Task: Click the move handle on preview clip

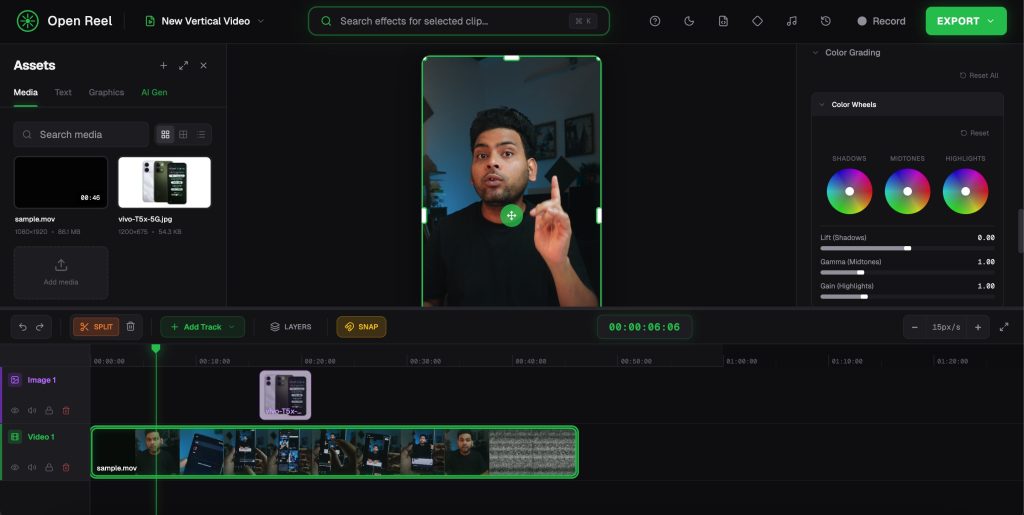Action: [511, 215]
